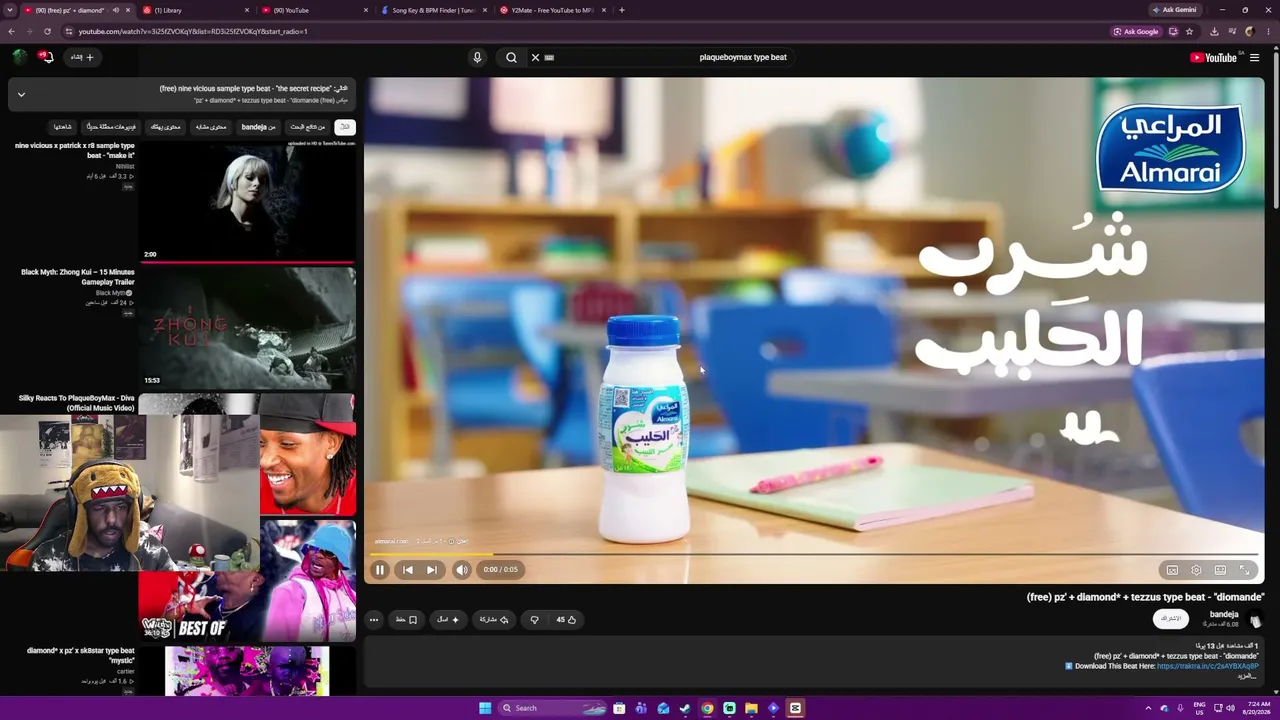Open the YouTube hamburger guide menu
Screen dimensions: 1280x720
pyautogui.click(x=1254, y=58)
